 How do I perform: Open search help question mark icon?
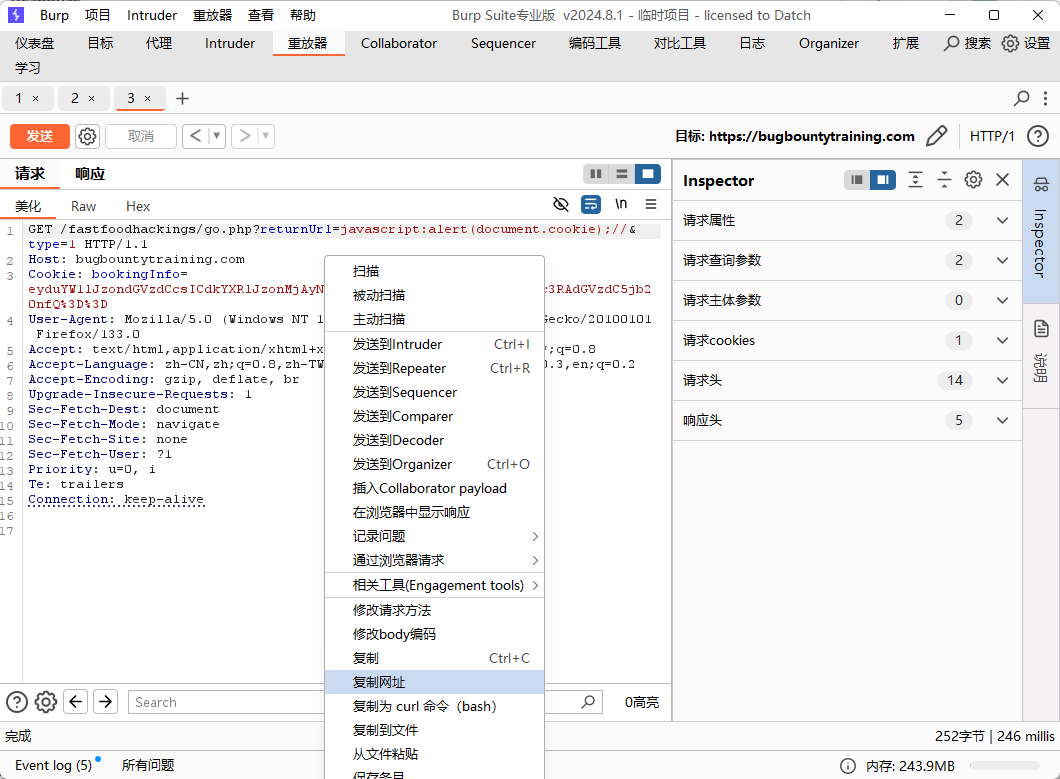(x=17, y=702)
